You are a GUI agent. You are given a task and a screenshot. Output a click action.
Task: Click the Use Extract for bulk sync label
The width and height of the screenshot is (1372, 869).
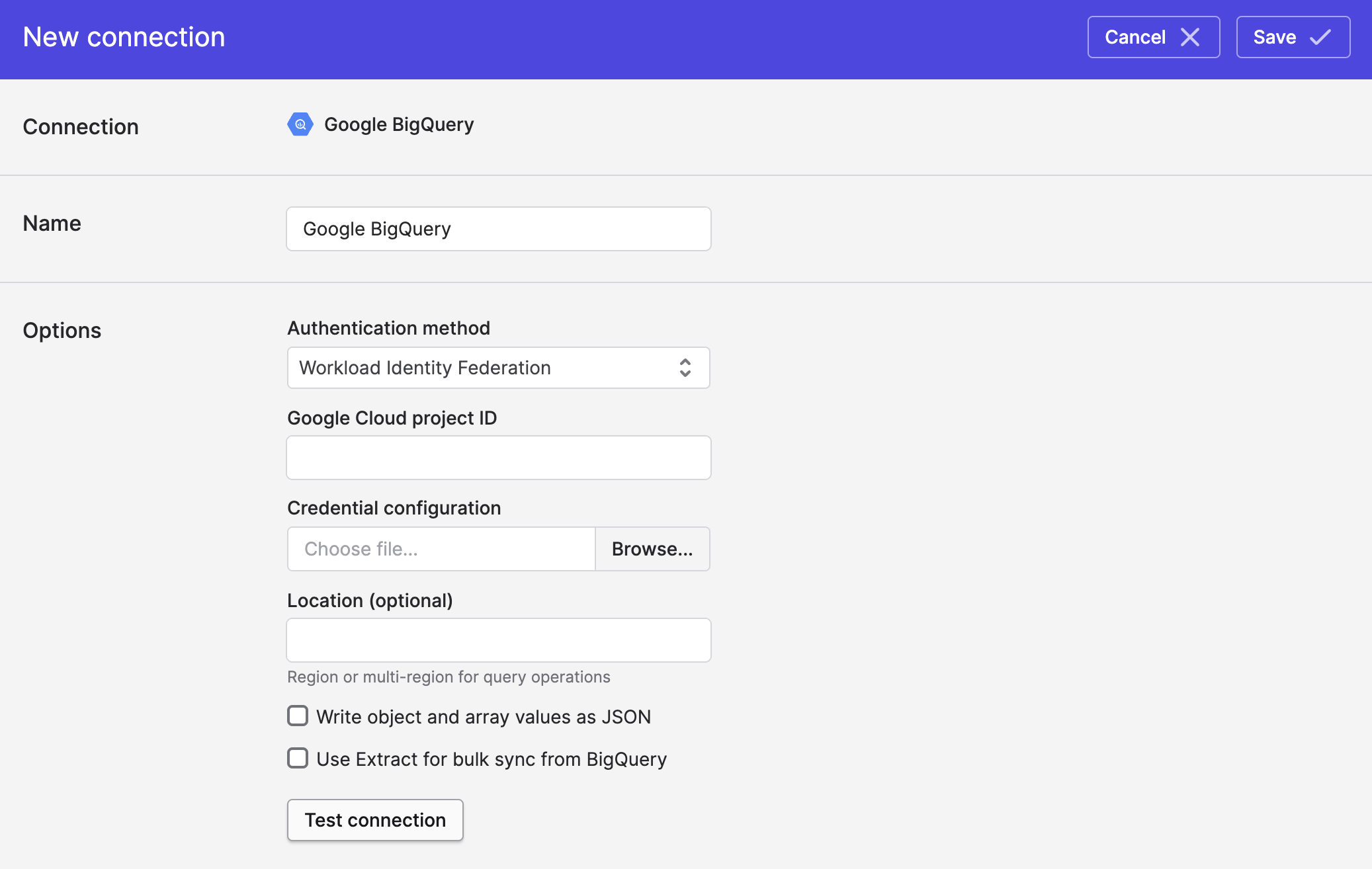point(491,759)
